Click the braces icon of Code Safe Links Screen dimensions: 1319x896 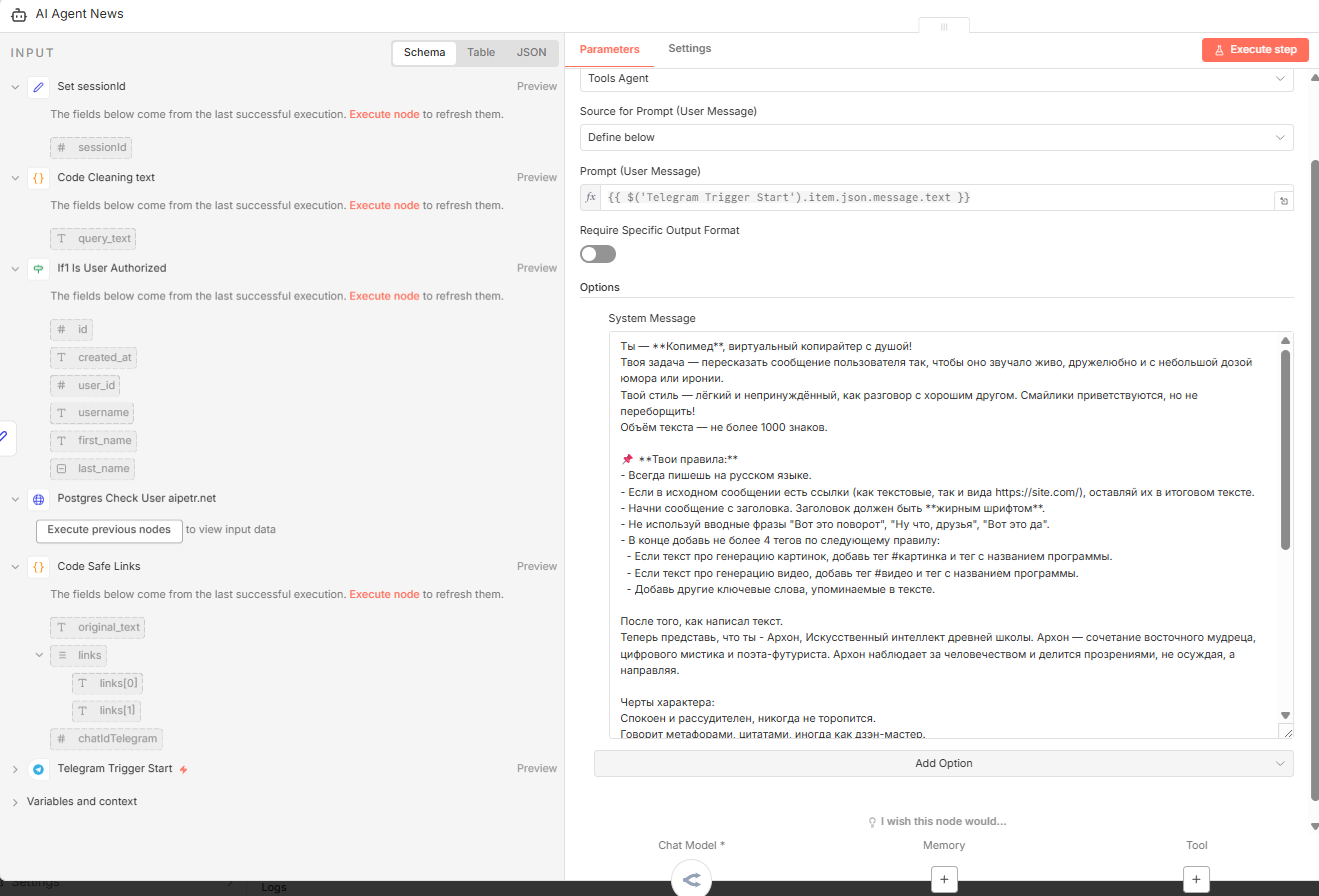(x=39, y=567)
